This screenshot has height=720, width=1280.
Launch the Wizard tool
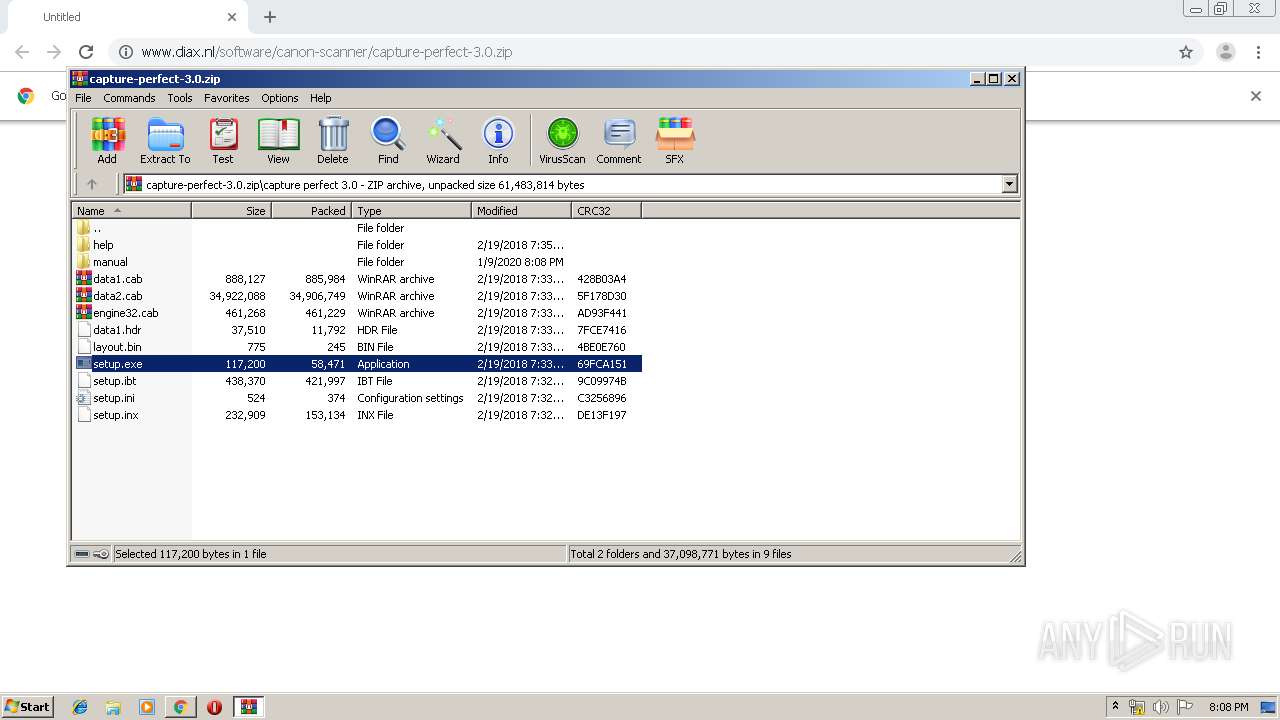[x=443, y=140]
